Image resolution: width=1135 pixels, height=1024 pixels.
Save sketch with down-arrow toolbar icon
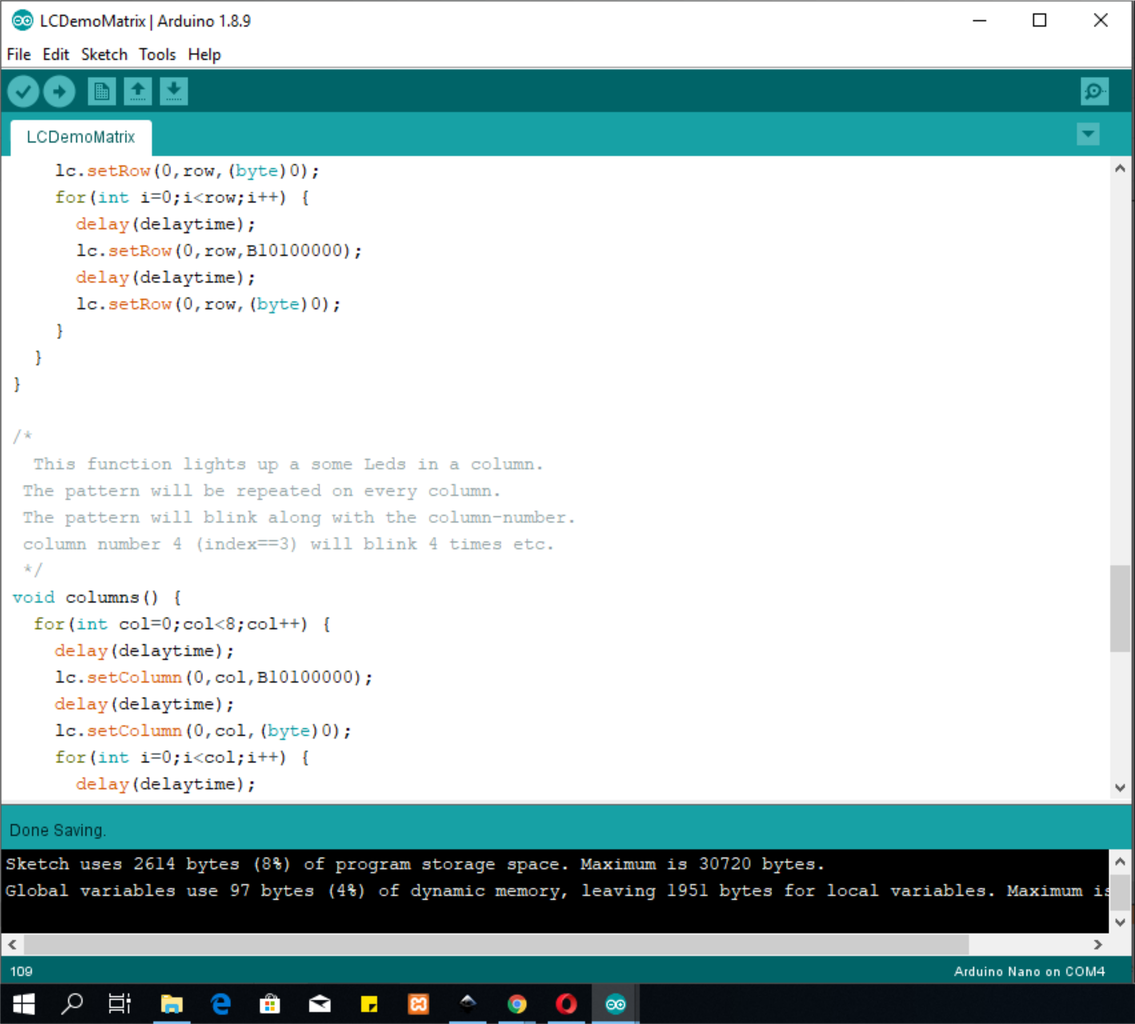[174, 92]
